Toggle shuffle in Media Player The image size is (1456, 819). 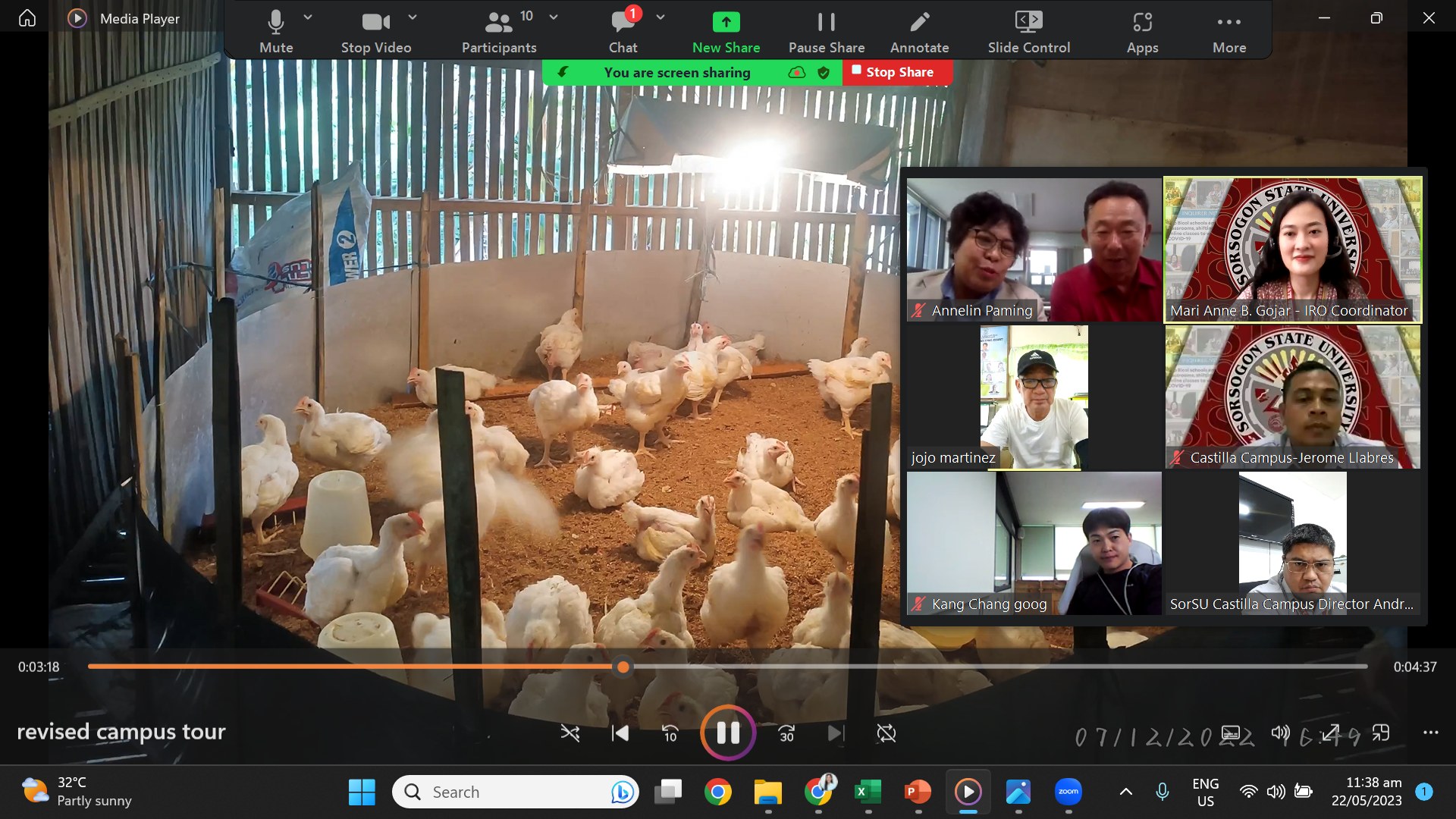pyautogui.click(x=570, y=733)
